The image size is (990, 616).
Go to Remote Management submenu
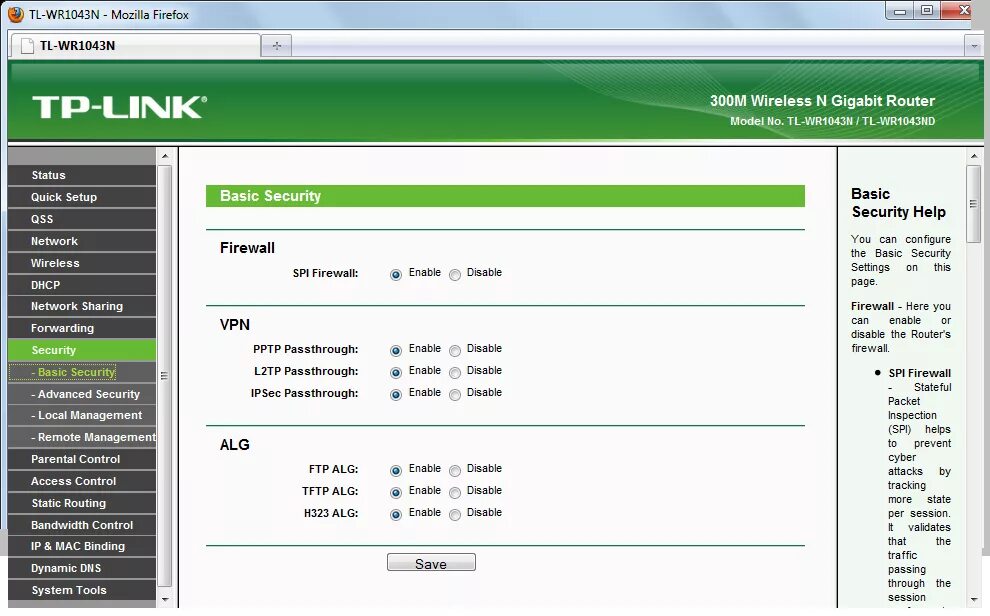(x=82, y=437)
